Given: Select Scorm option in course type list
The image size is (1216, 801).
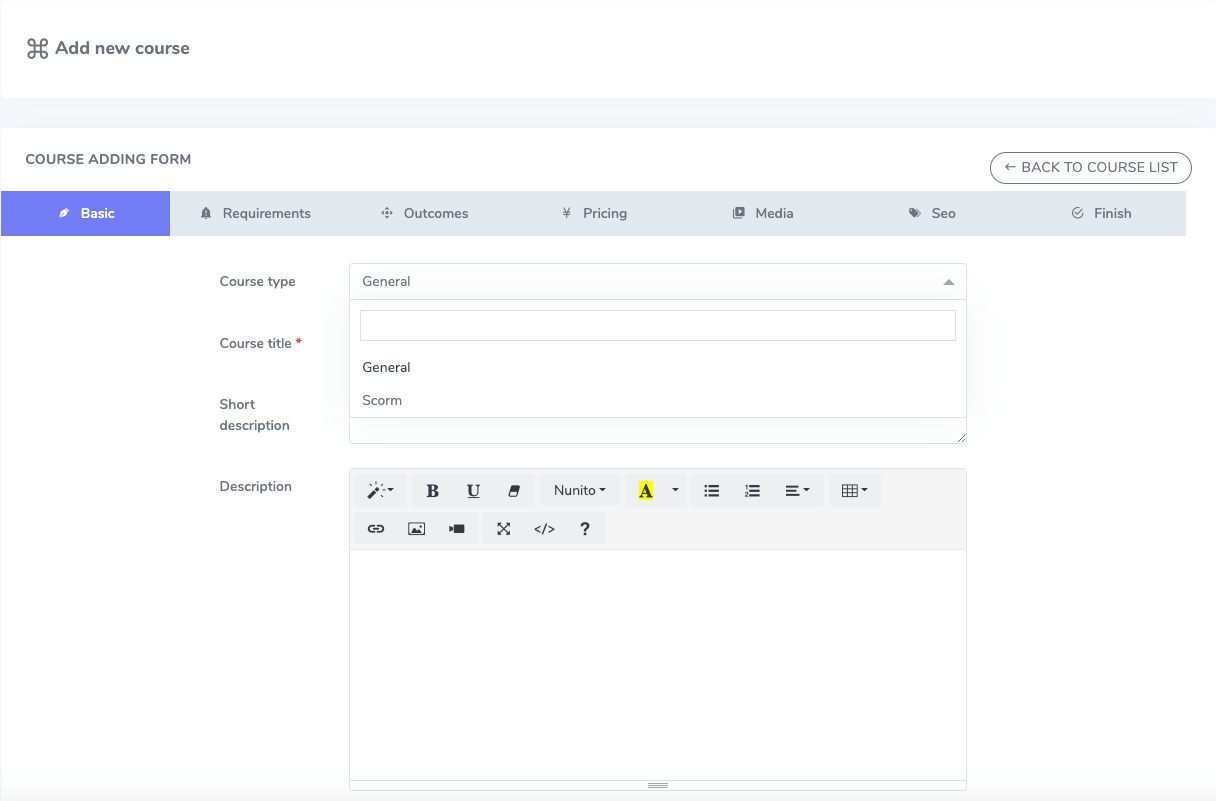Looking at the screenshot, I should pos(382,401).
